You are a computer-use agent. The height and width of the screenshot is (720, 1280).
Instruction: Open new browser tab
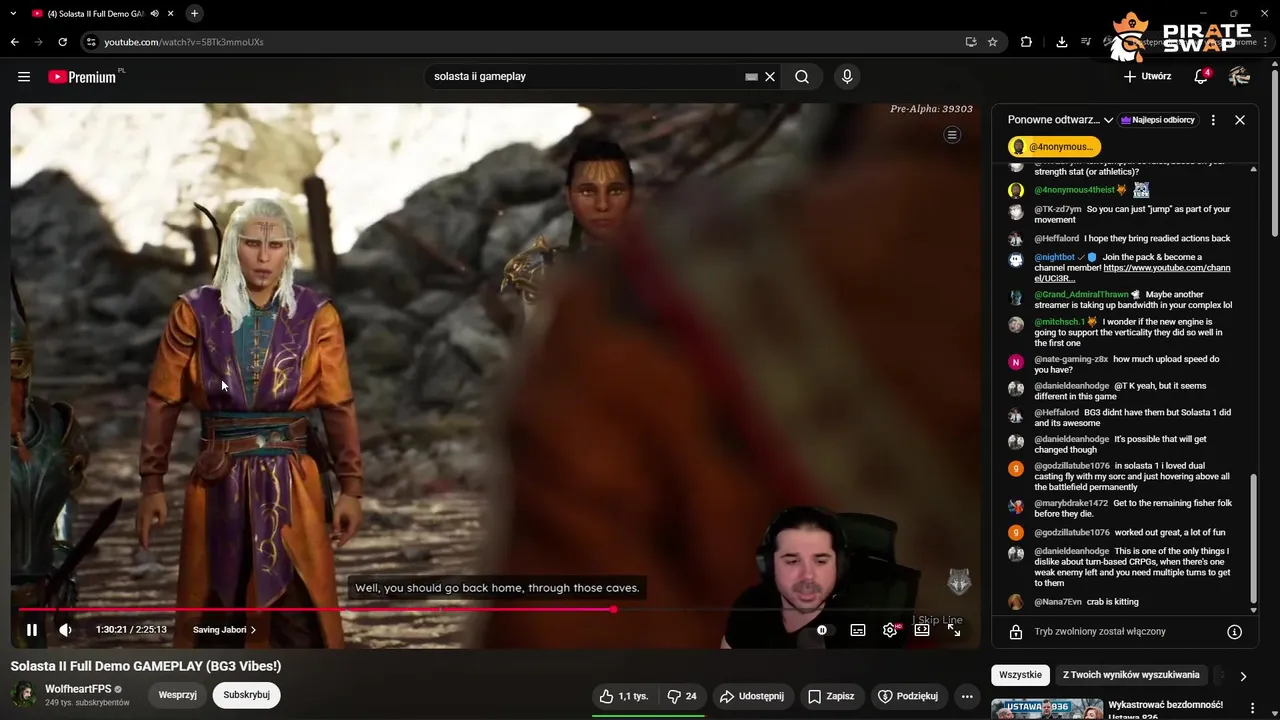click(x=194, y=13)
